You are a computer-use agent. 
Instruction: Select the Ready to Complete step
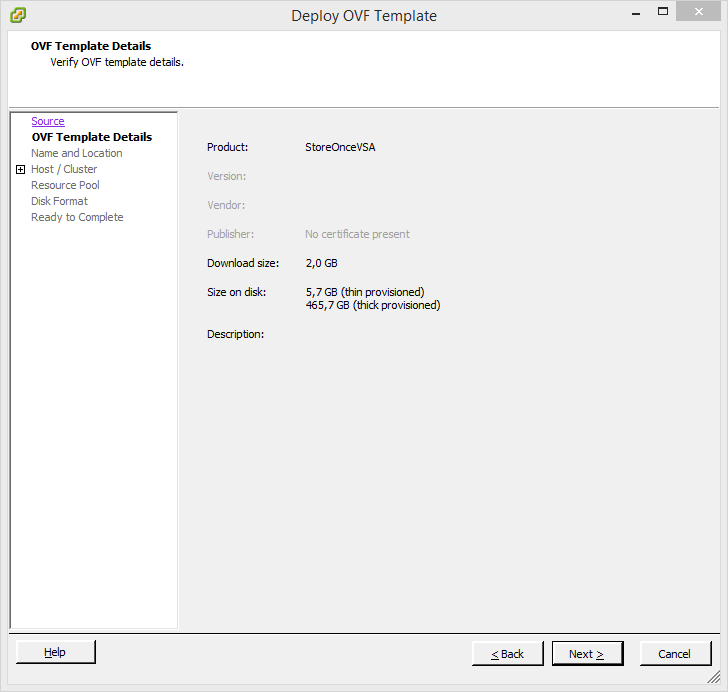[x=77, y=217]
